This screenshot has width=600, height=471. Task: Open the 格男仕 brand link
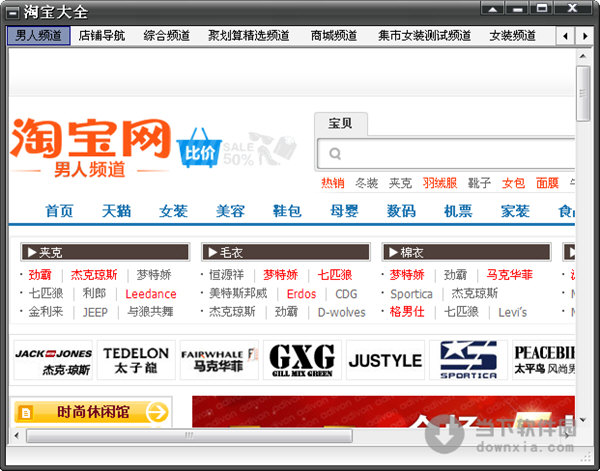pos(407,312)
